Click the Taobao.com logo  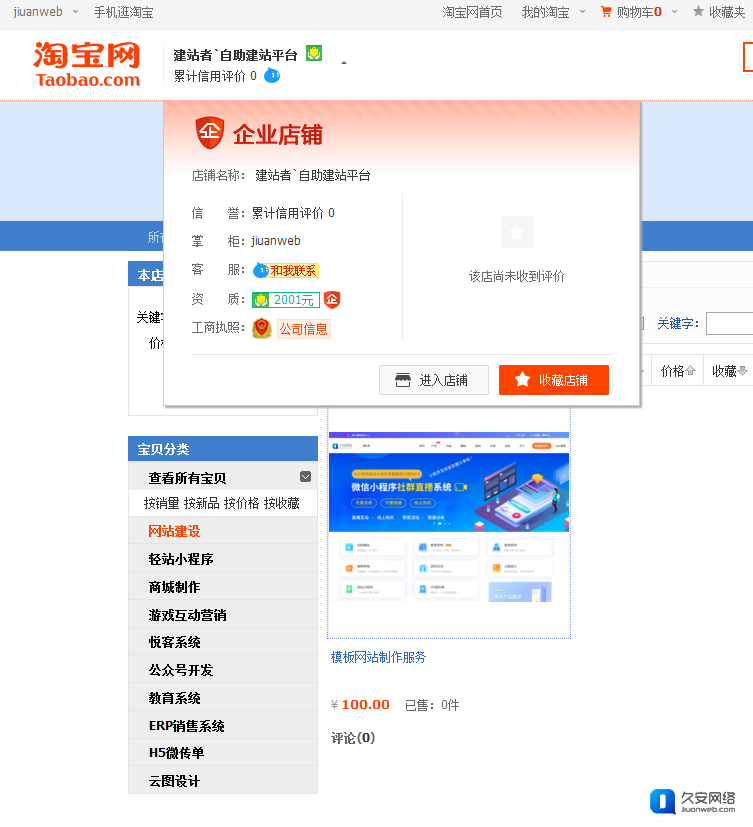point(87,64)
